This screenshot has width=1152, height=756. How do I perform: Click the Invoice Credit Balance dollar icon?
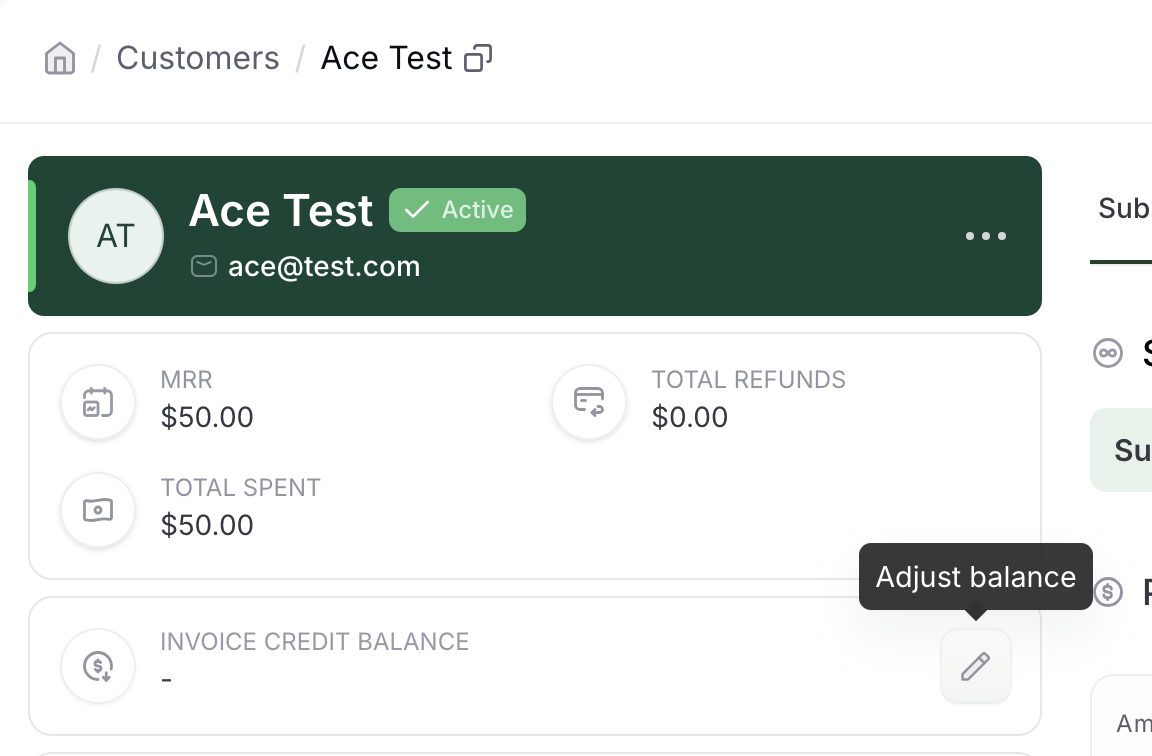coord(98,666)
